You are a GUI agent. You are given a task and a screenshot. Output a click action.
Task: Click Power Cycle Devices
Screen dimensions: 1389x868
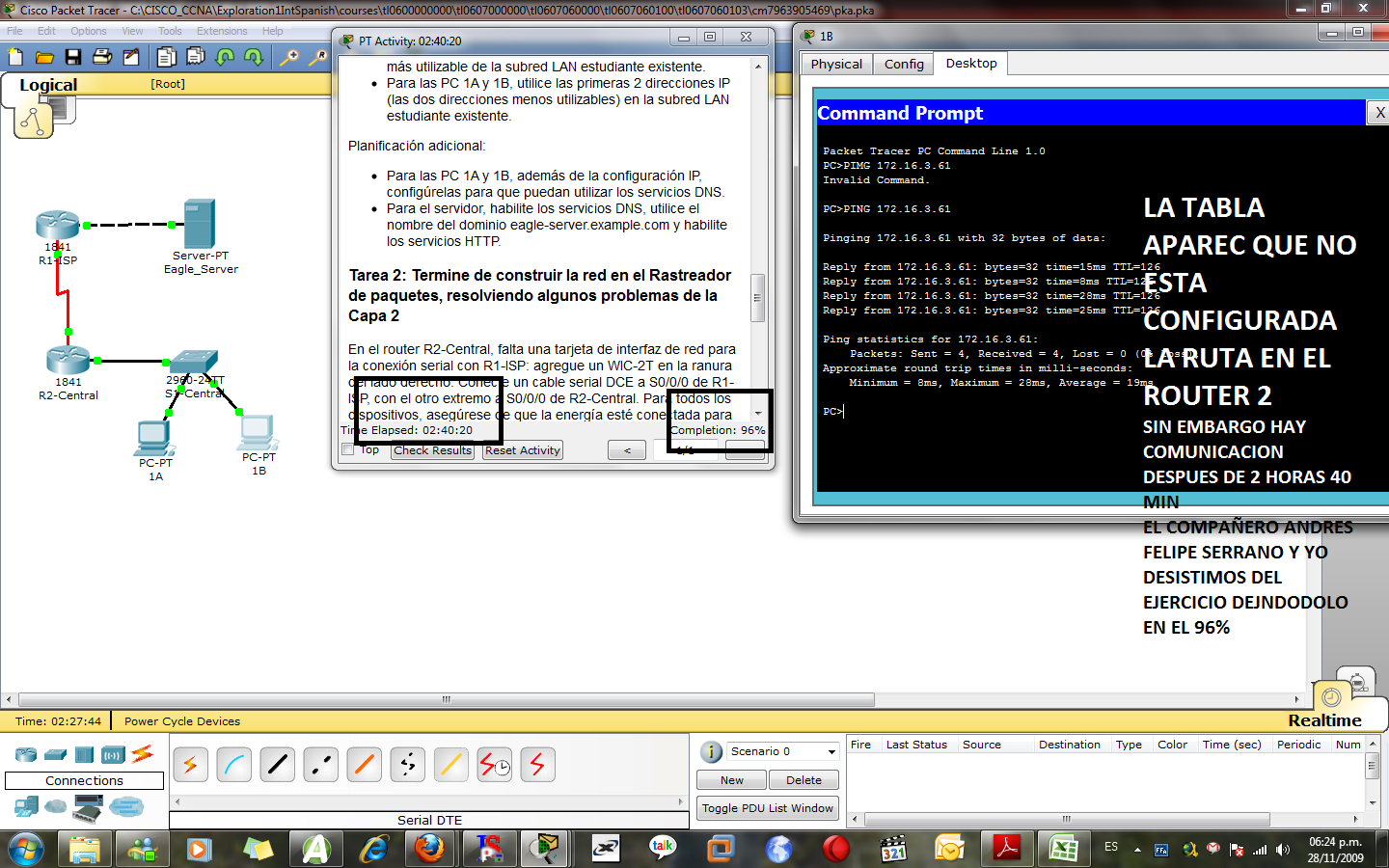click(182, 721)
